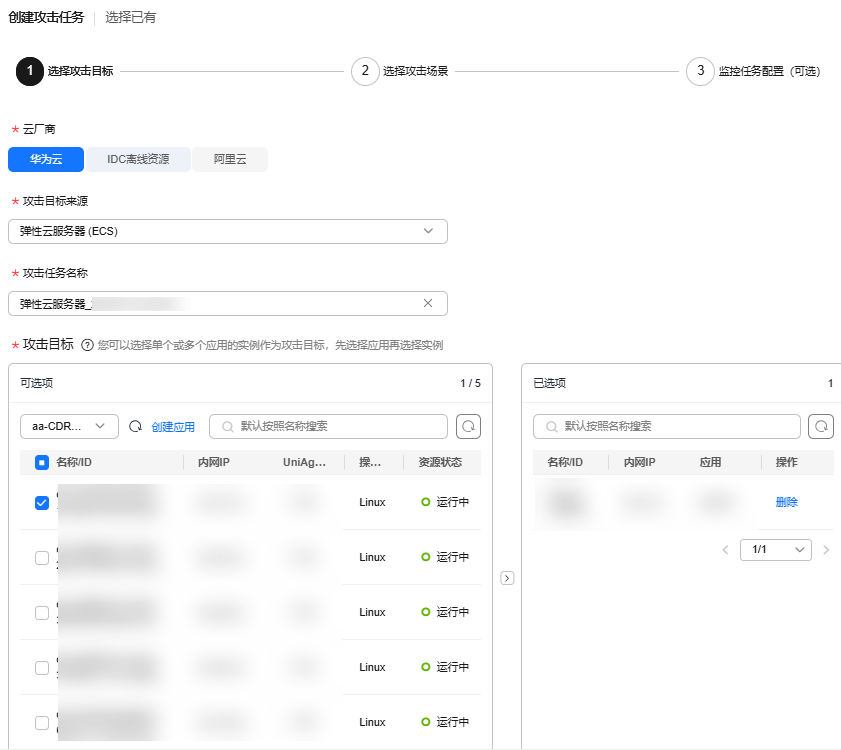This screenshot has height=750, width=841.
Task: Go to next page in selected list
Action: pyautogui.click(x=826, y=550)
